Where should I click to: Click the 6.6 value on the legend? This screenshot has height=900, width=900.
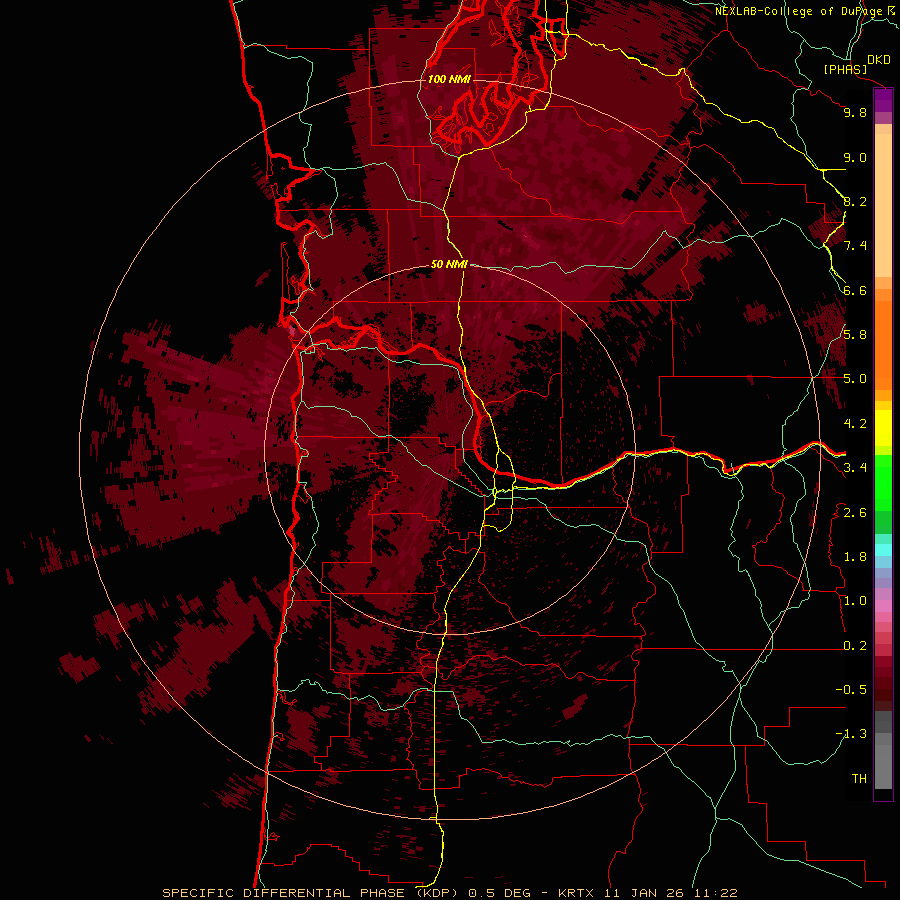(x=855, y=290)
